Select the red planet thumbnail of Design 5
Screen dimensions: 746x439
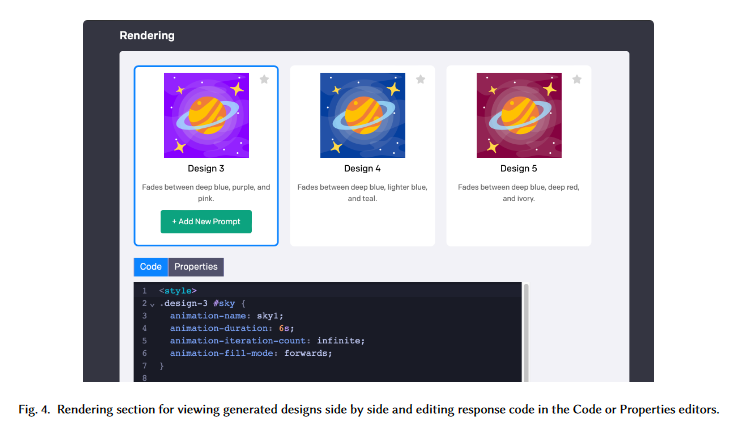[x=518, y=115]
